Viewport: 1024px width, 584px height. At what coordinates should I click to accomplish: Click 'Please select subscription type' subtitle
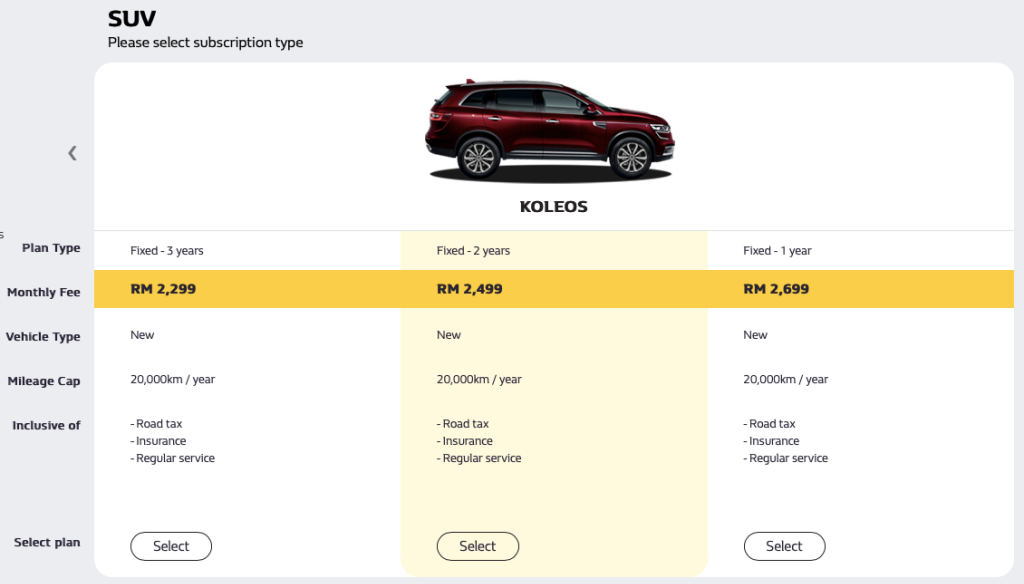click(x=205, y=43)
